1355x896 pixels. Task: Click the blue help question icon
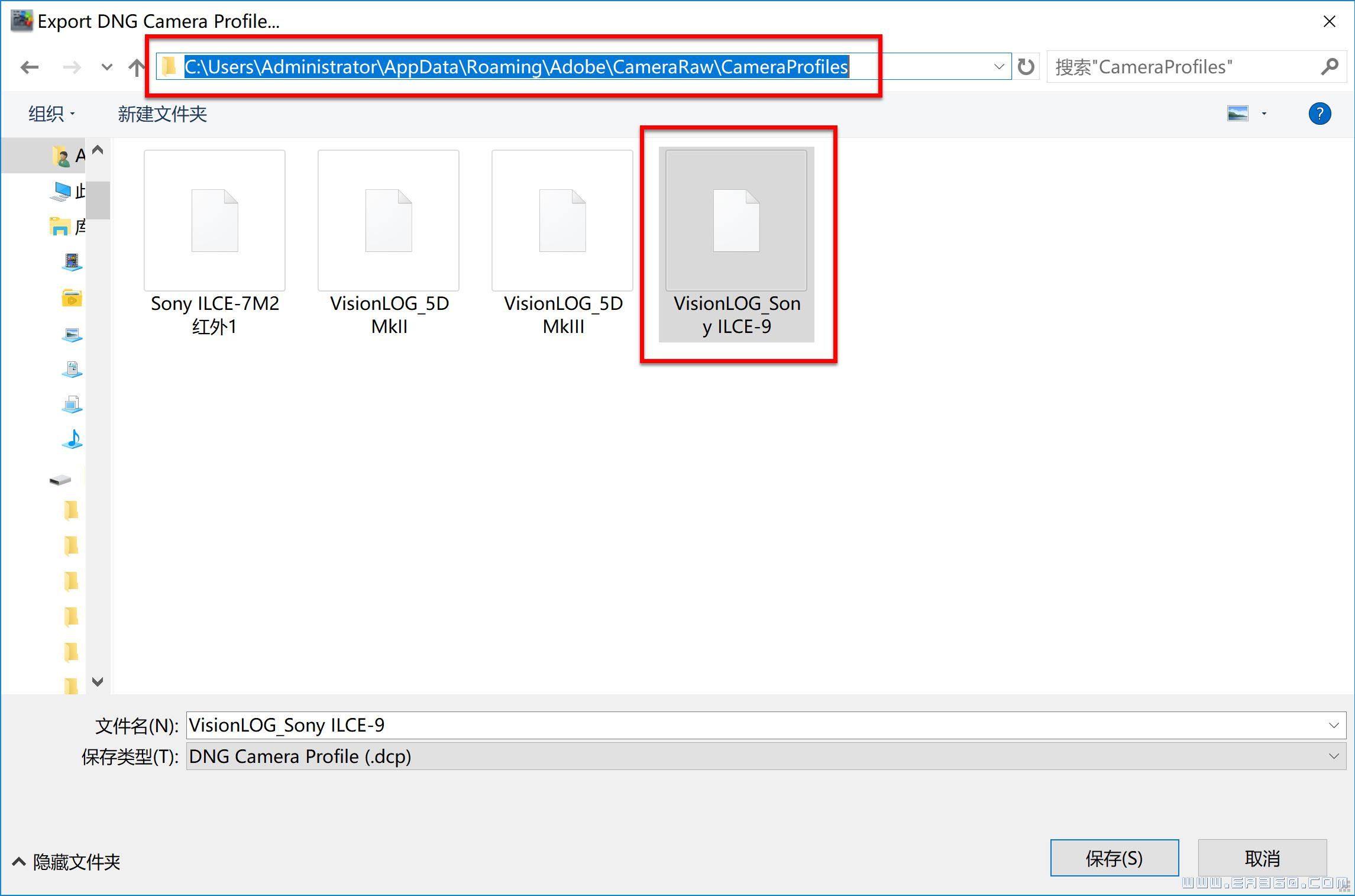coord(1319,114)
